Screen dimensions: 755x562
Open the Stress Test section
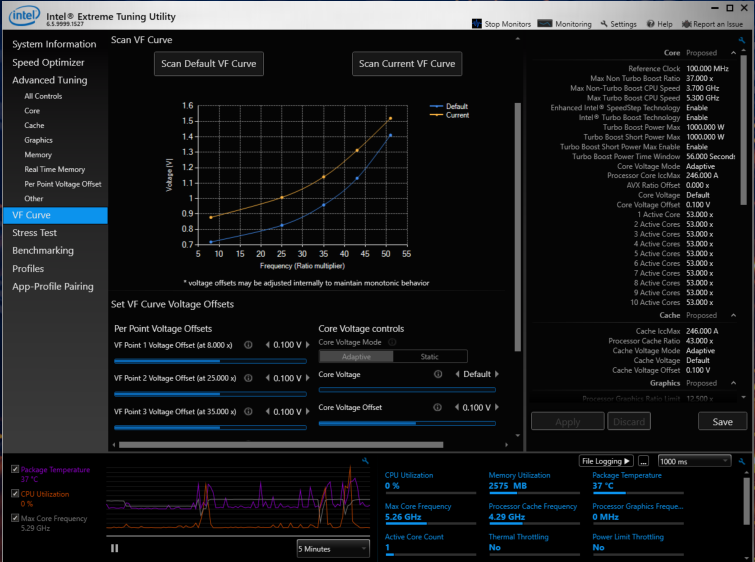37,232
